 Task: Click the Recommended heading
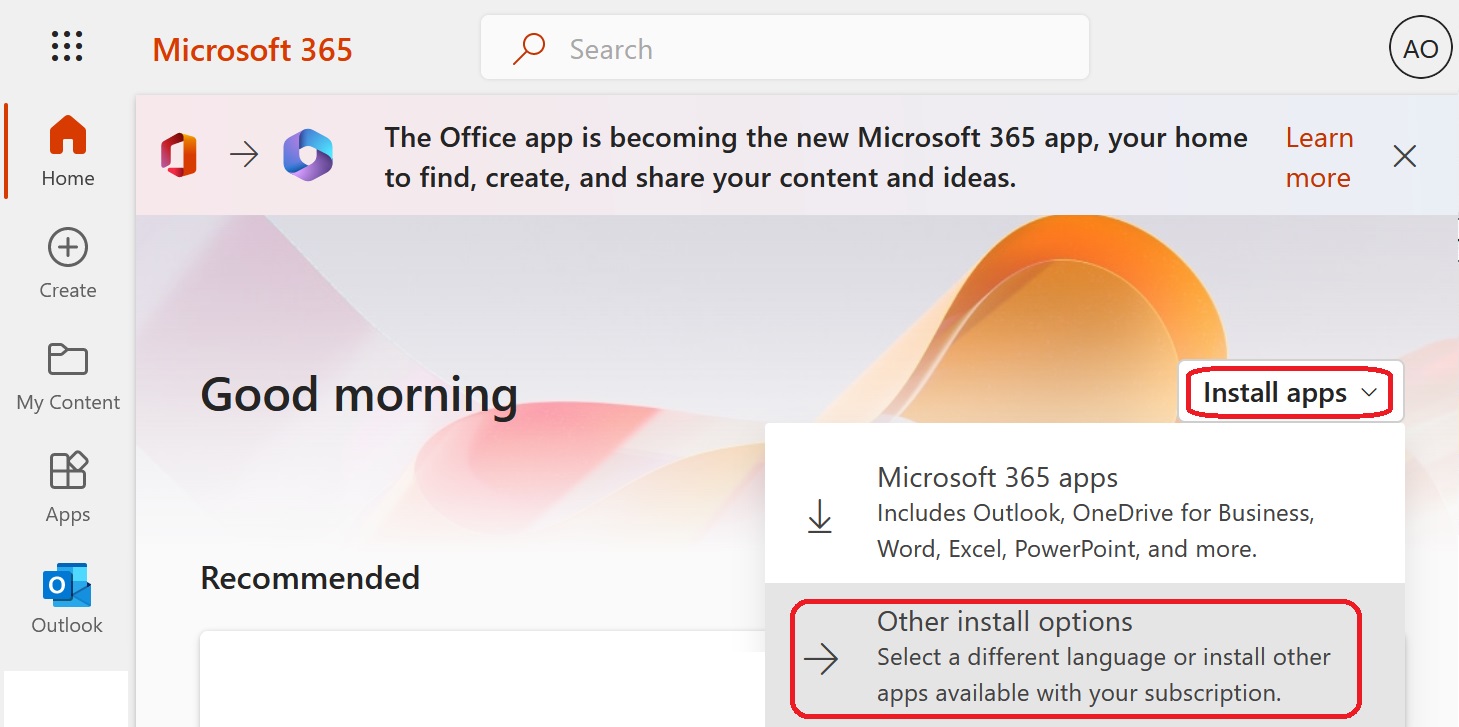click(310, 577)
